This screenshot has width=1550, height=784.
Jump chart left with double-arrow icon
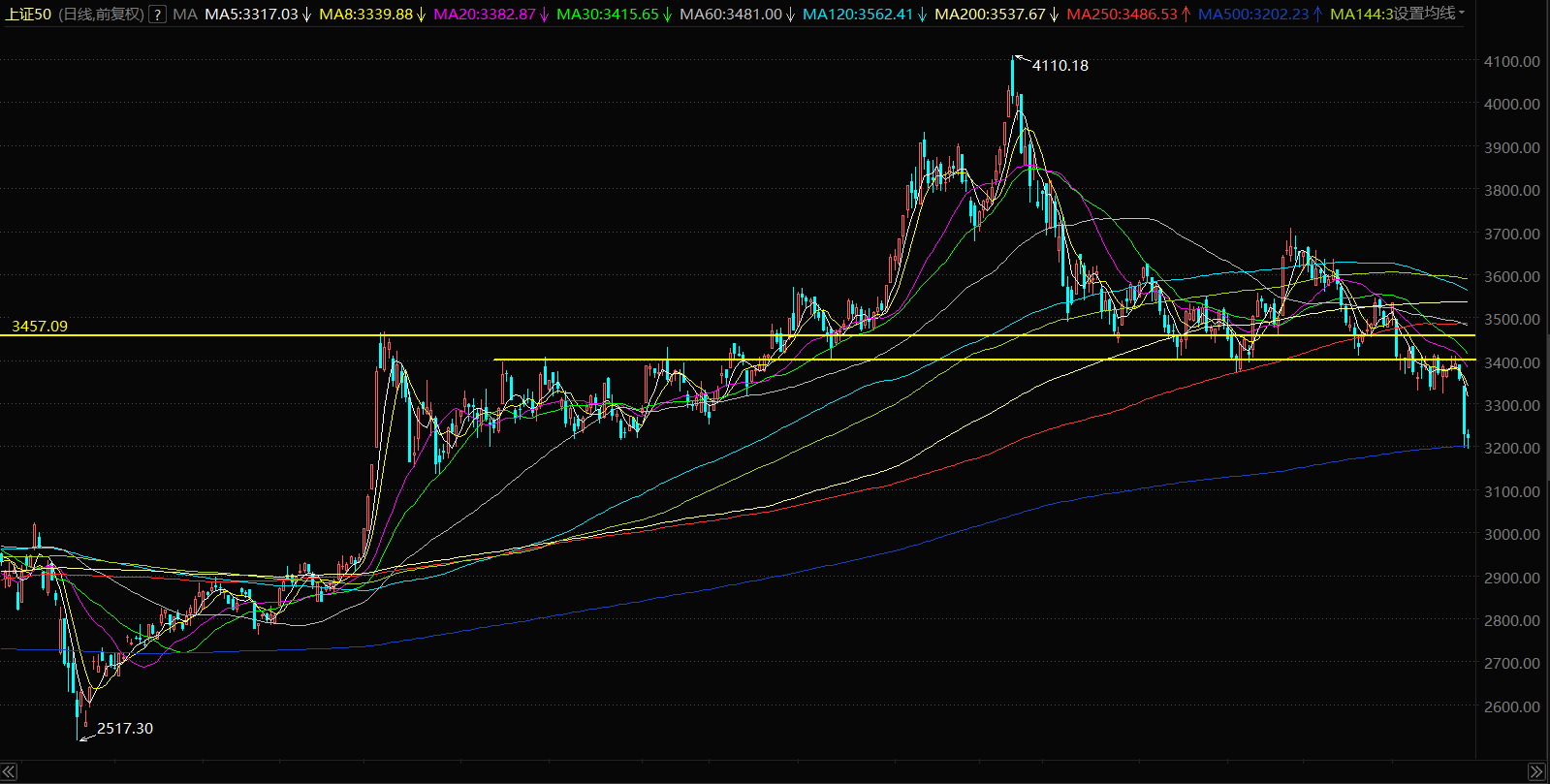(x=9, y=771)
